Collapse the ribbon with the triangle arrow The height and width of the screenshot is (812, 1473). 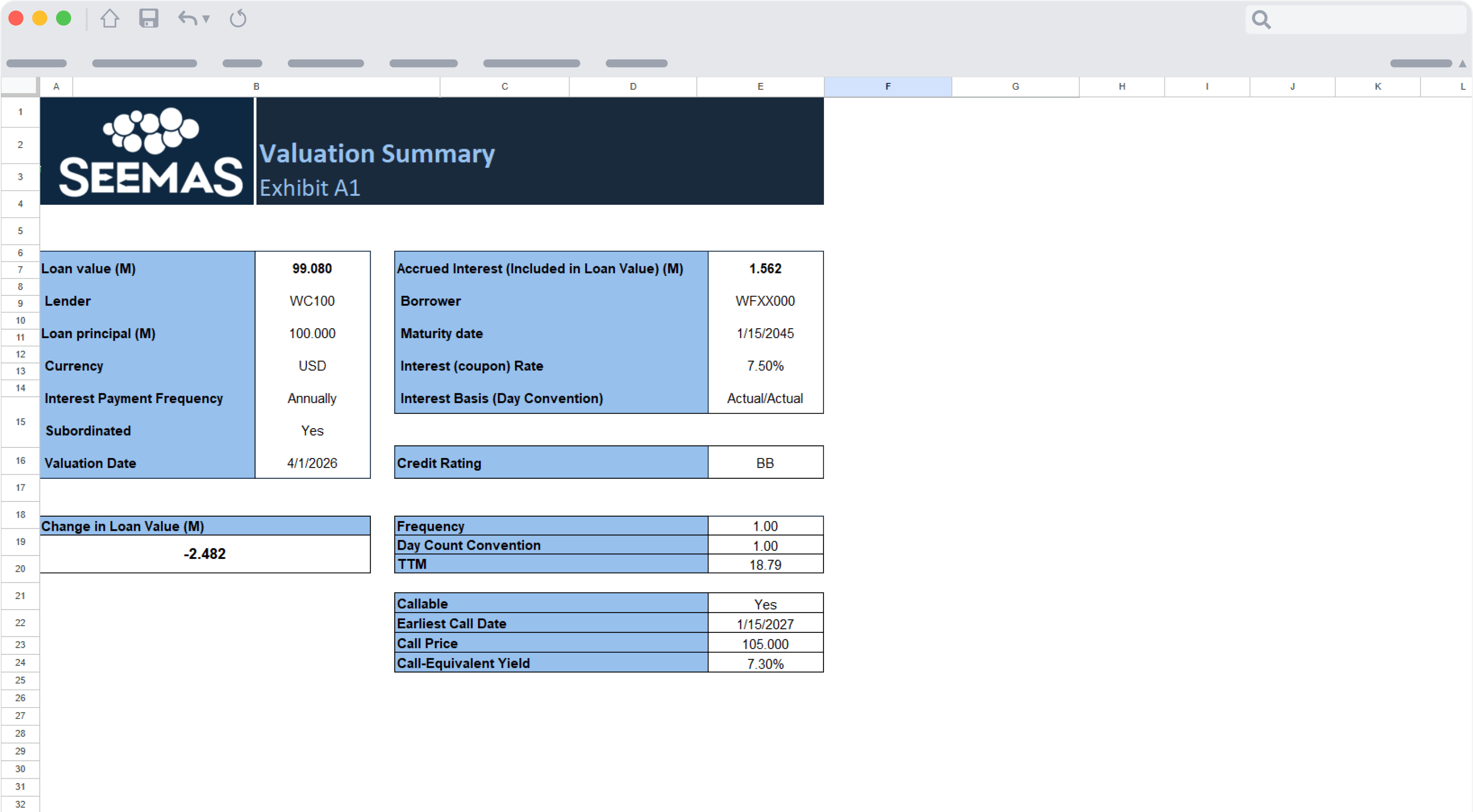point(1462,63)
